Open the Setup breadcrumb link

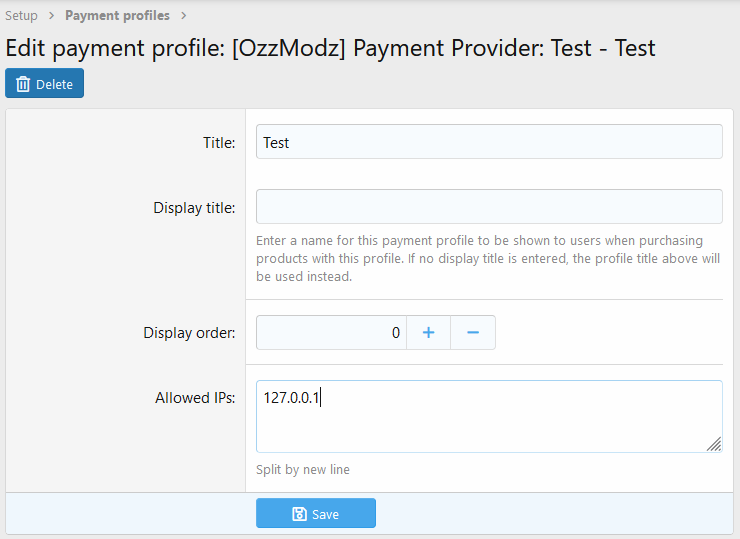(21, 16)
